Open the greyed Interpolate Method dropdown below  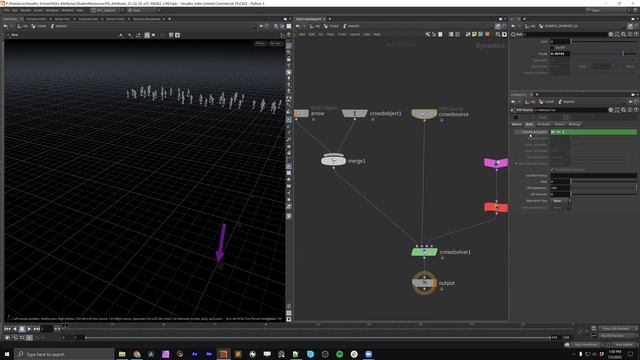(x=561, y=207)
